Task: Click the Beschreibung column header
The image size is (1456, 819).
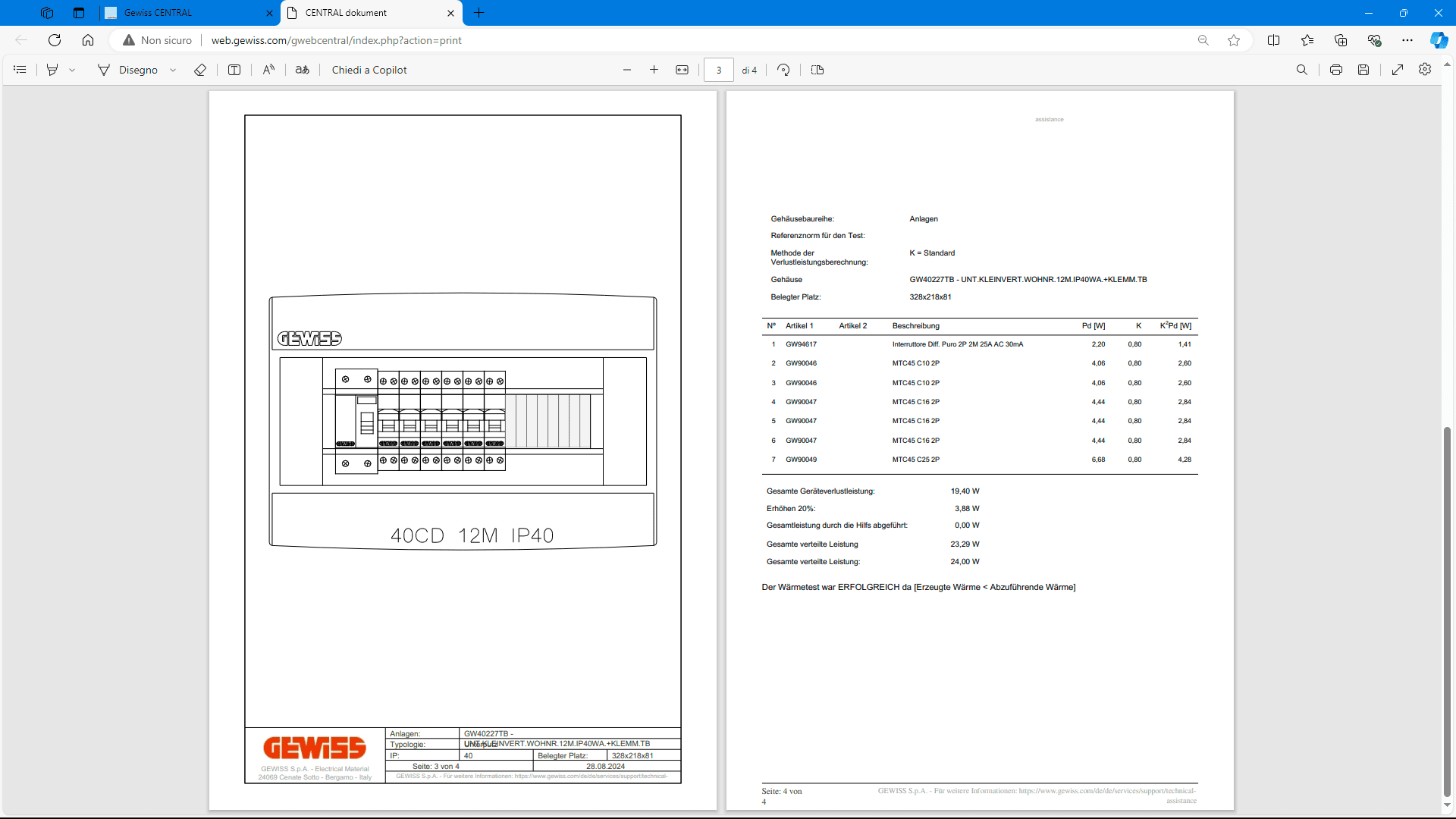Action: click(916, 326)
